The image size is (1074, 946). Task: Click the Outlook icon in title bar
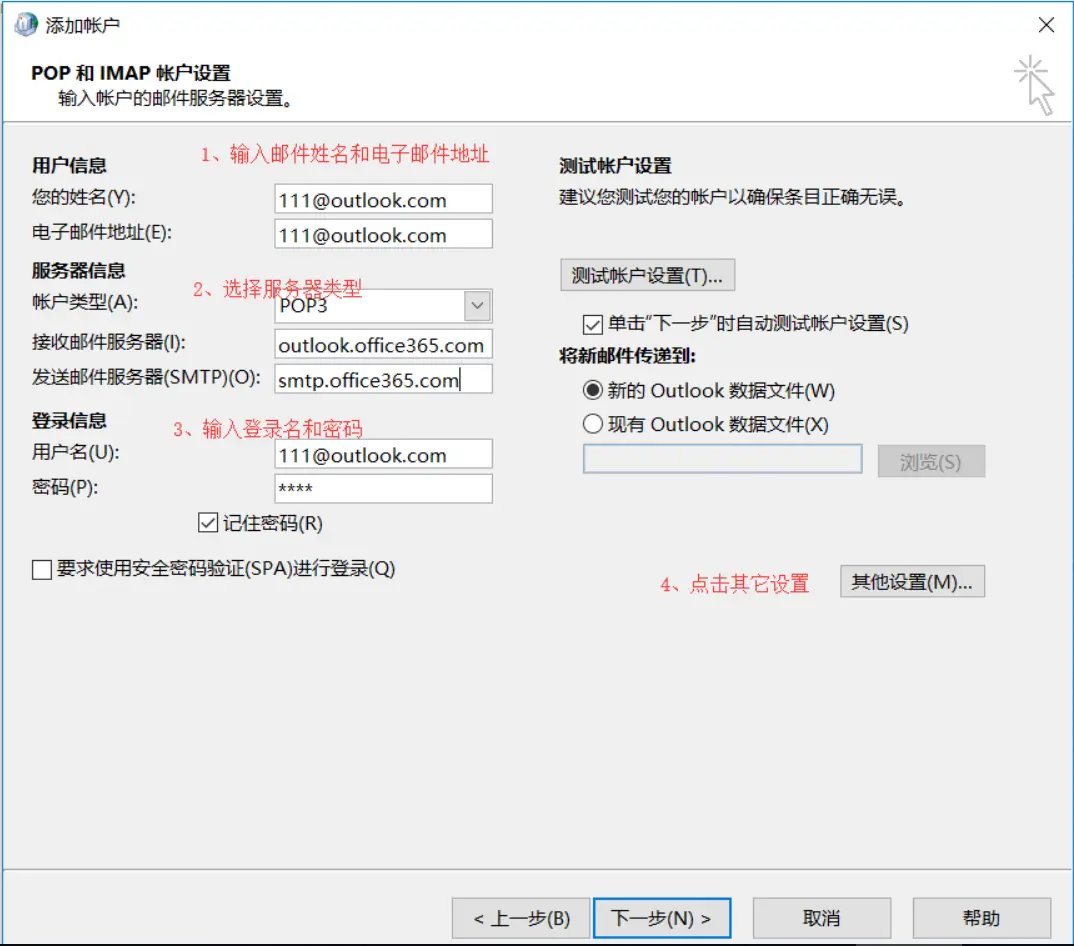point(26,25)
